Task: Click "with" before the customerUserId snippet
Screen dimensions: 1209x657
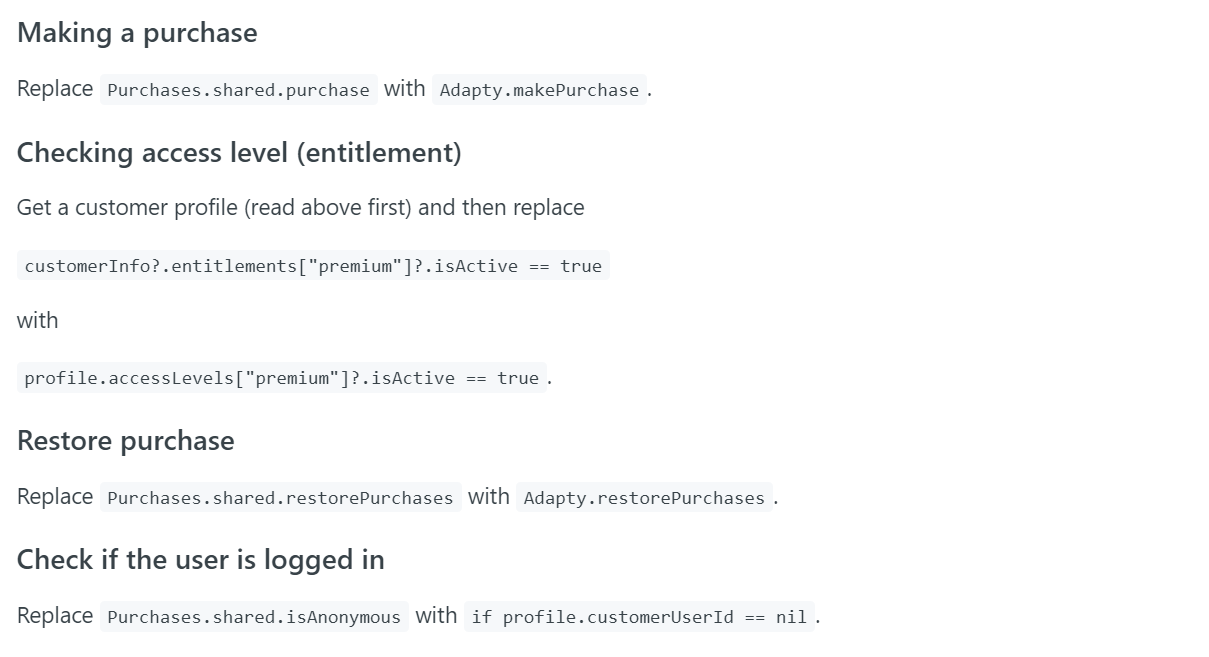Action: point(436,616)
